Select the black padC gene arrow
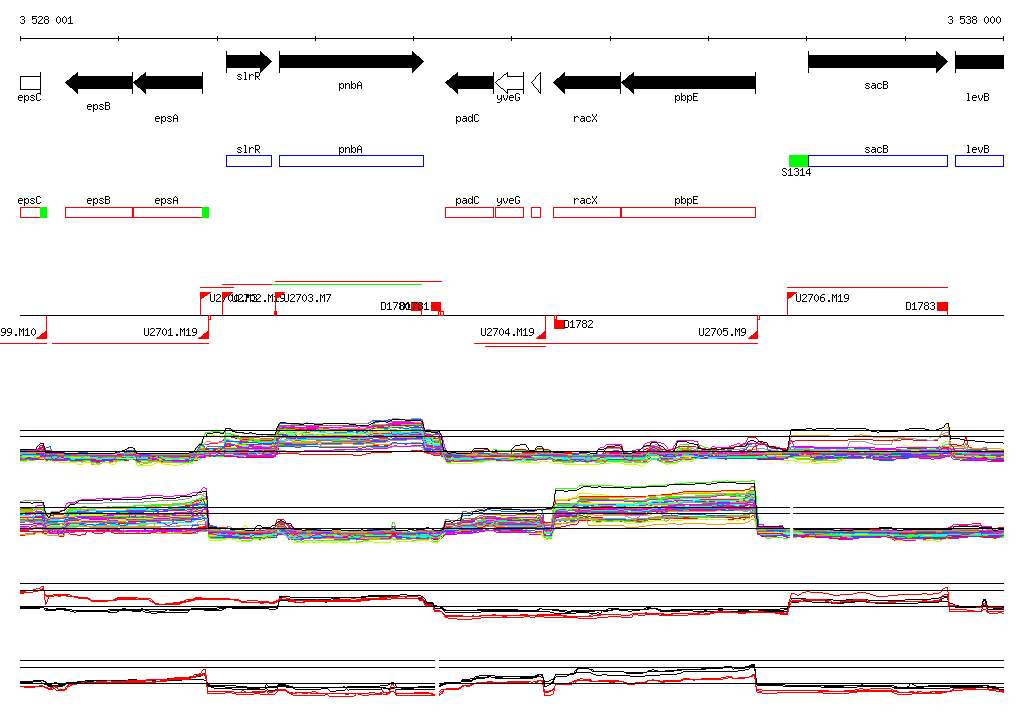 470,83
